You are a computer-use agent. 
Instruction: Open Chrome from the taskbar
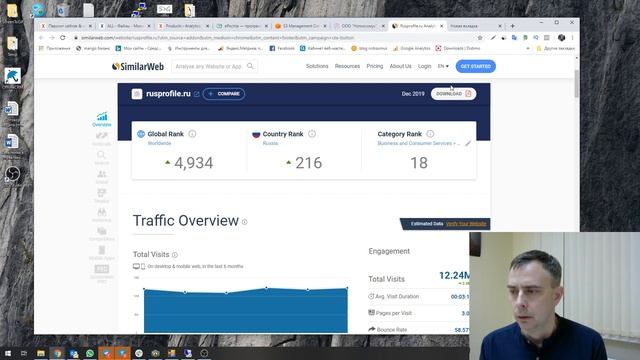point(58,353)
